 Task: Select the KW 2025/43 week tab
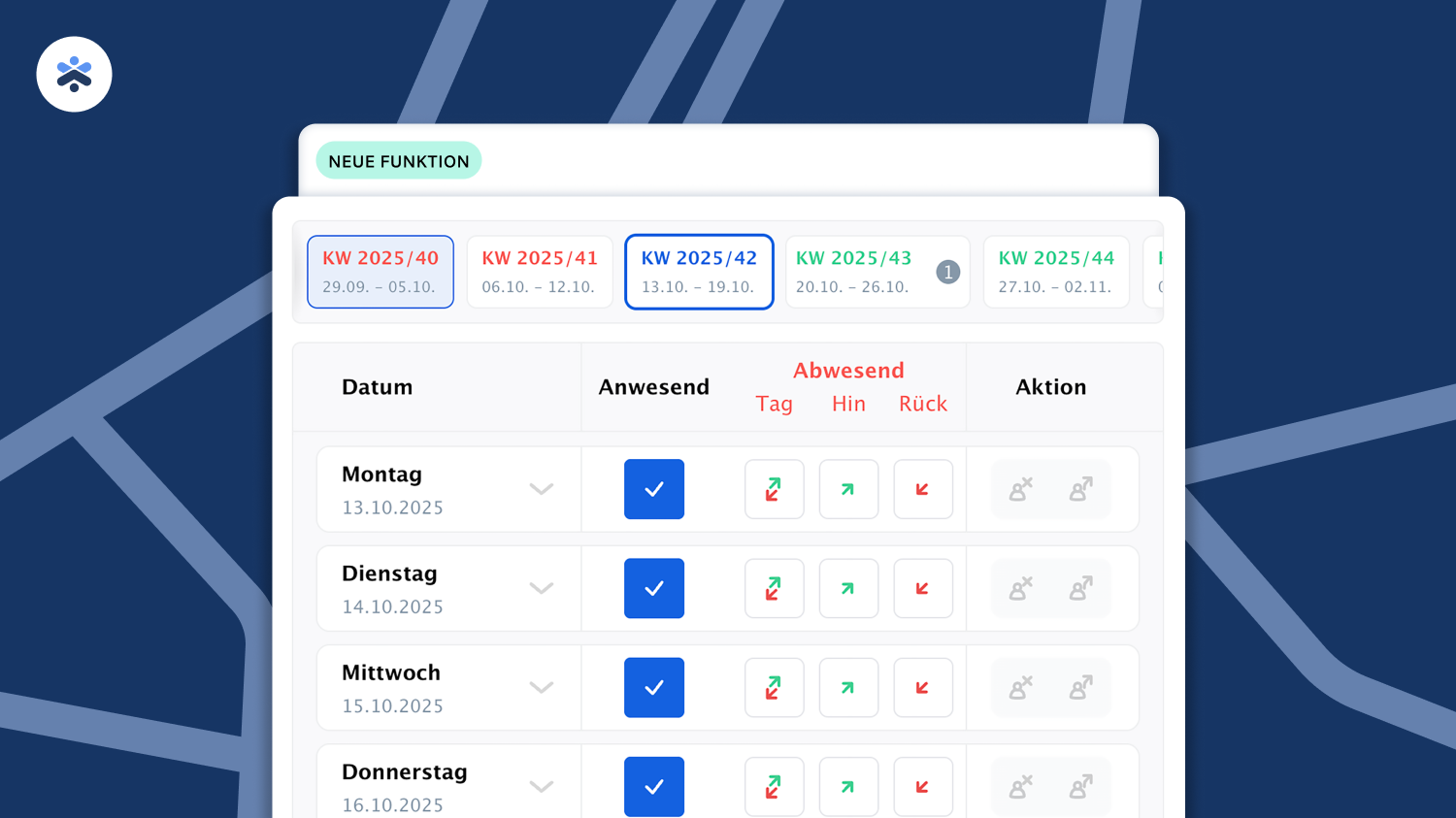tap(854, 272)
